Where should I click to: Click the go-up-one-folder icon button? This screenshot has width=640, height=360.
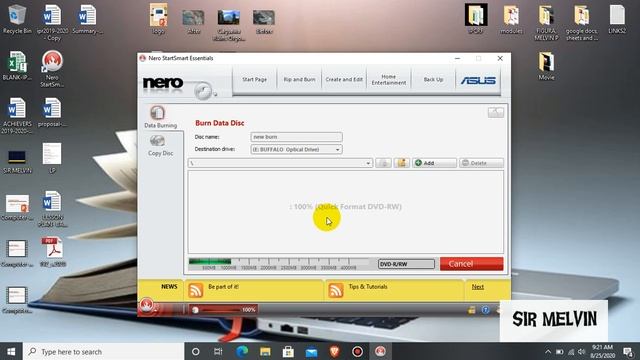tap(383, 163)
